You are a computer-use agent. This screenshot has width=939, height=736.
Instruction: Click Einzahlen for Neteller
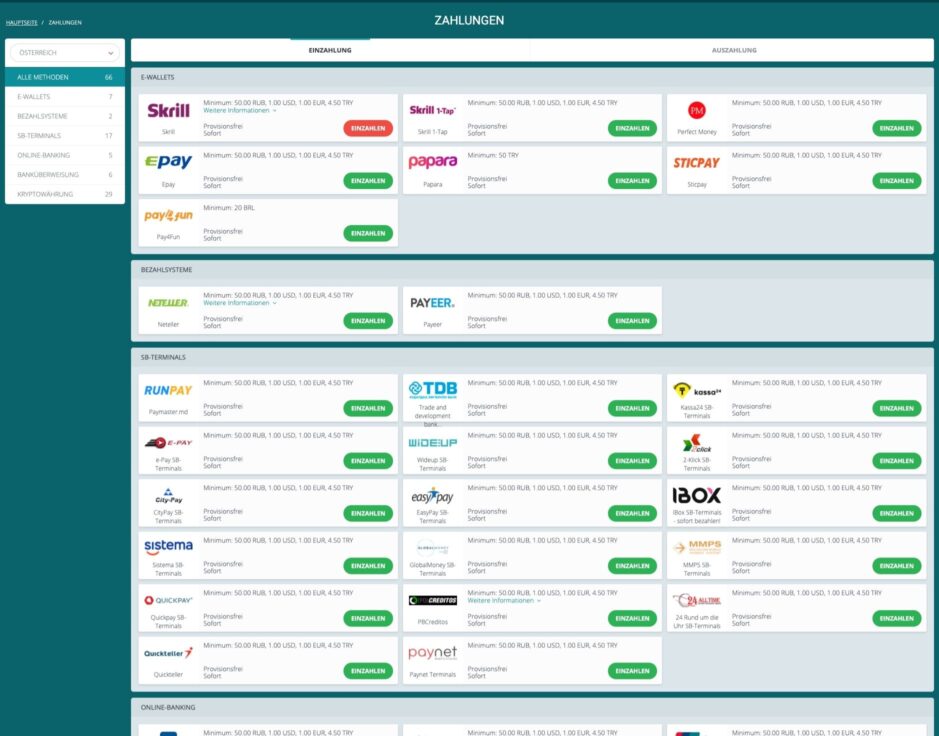(x=368, y=321)
